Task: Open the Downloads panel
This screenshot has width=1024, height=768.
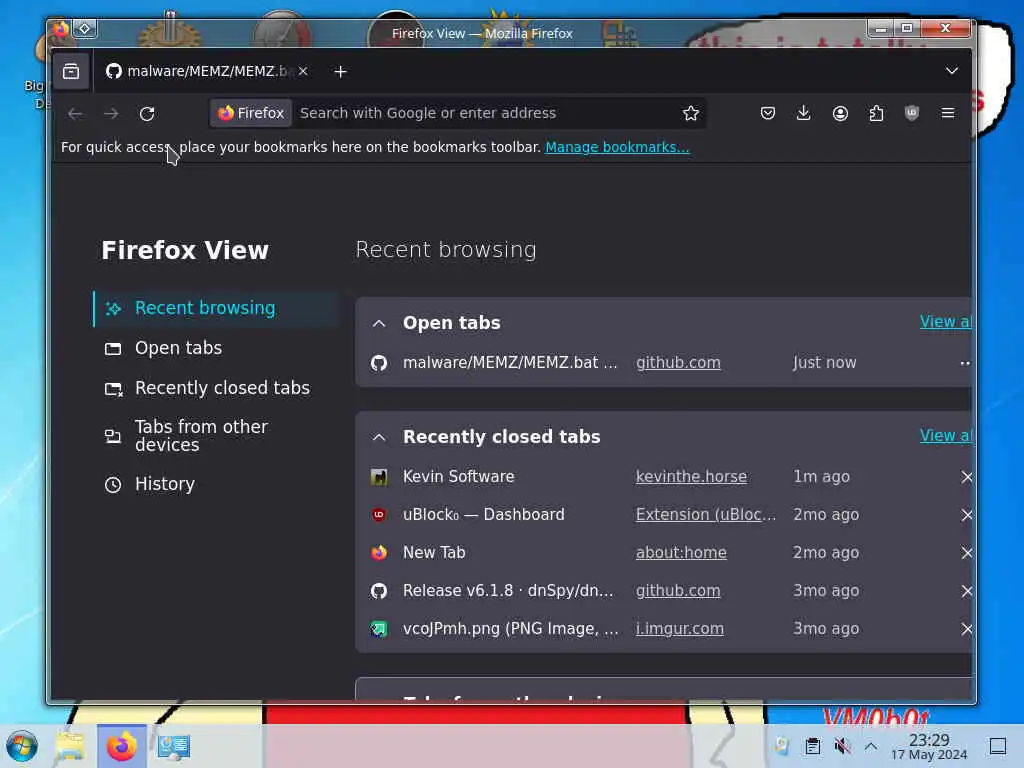Action: (x=803, y=114)
